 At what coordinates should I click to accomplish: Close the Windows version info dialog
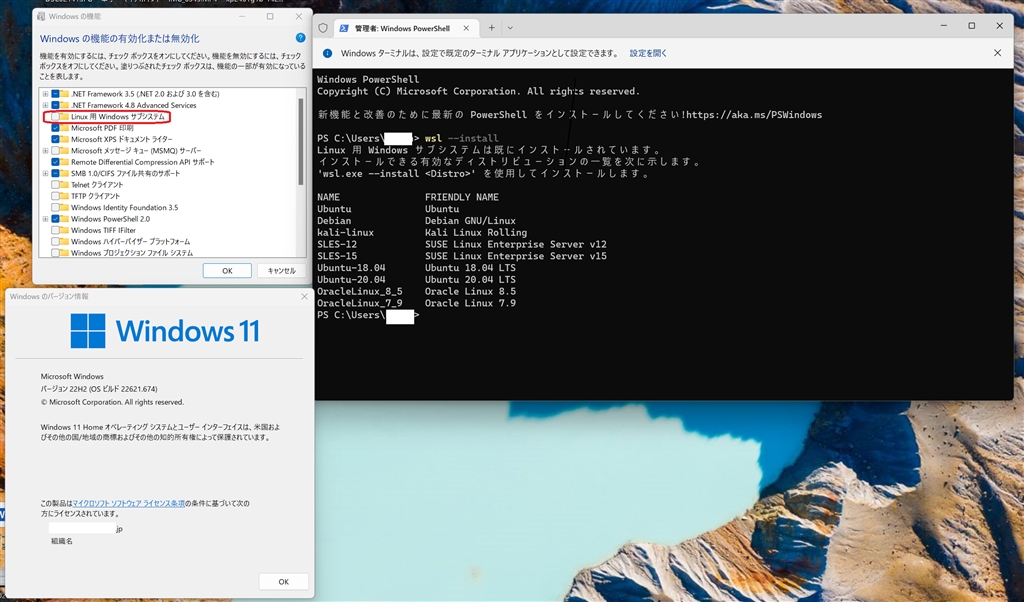[x=304, y=296]
